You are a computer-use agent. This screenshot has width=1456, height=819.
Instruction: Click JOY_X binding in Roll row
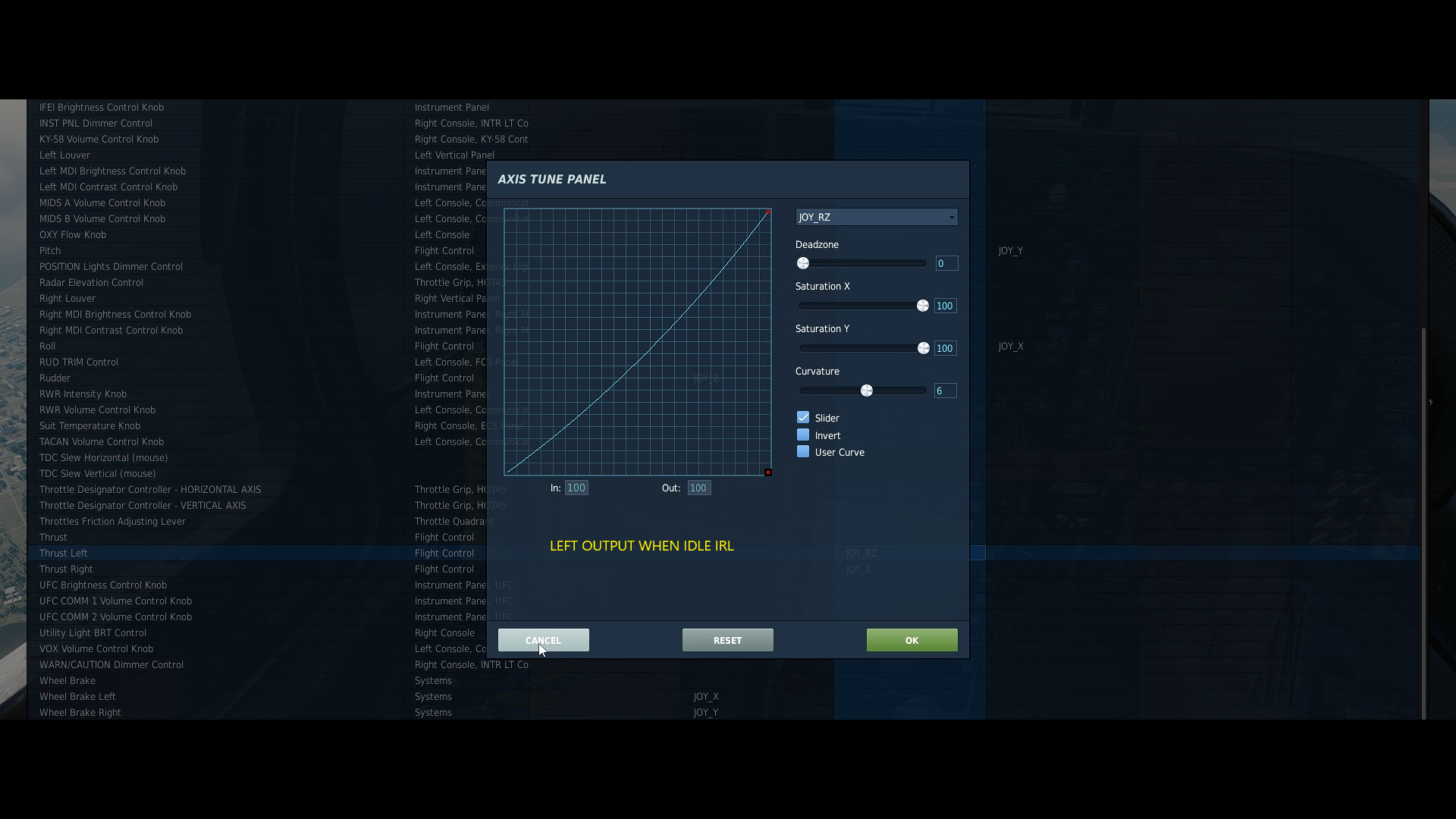click(1011, 347)
